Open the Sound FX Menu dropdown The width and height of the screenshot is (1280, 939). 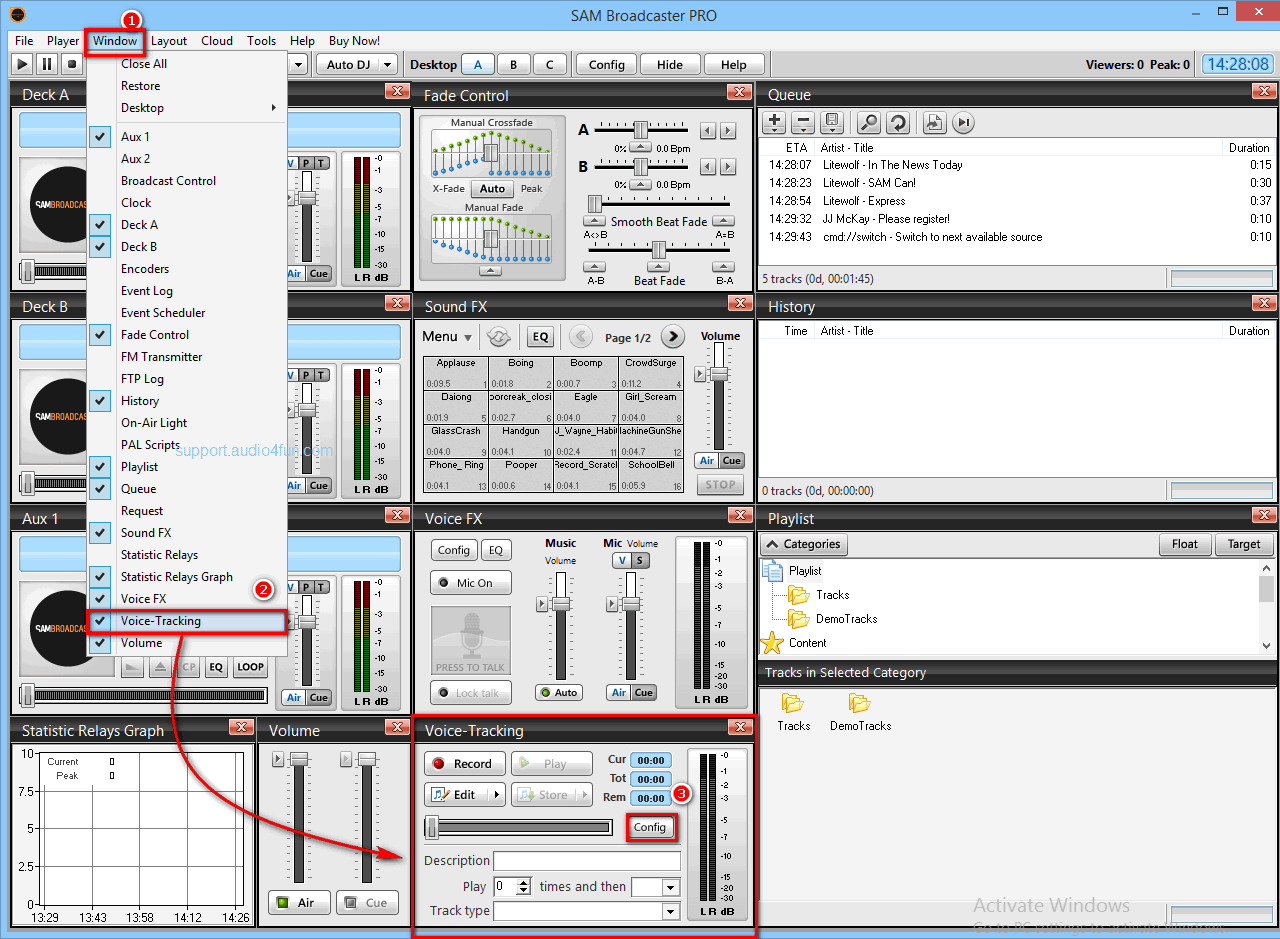coord(446,336)
